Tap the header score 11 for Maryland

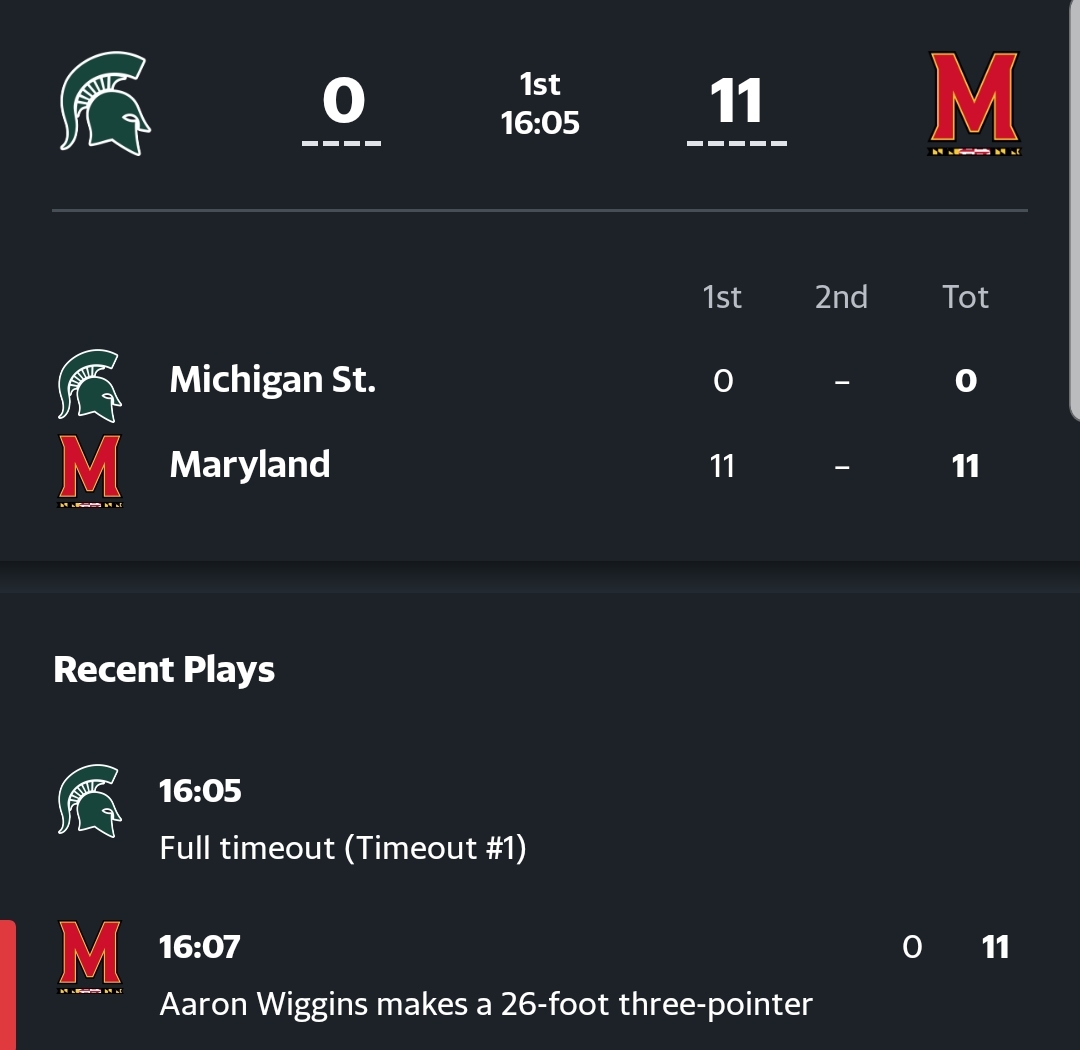tap(736, 102)
